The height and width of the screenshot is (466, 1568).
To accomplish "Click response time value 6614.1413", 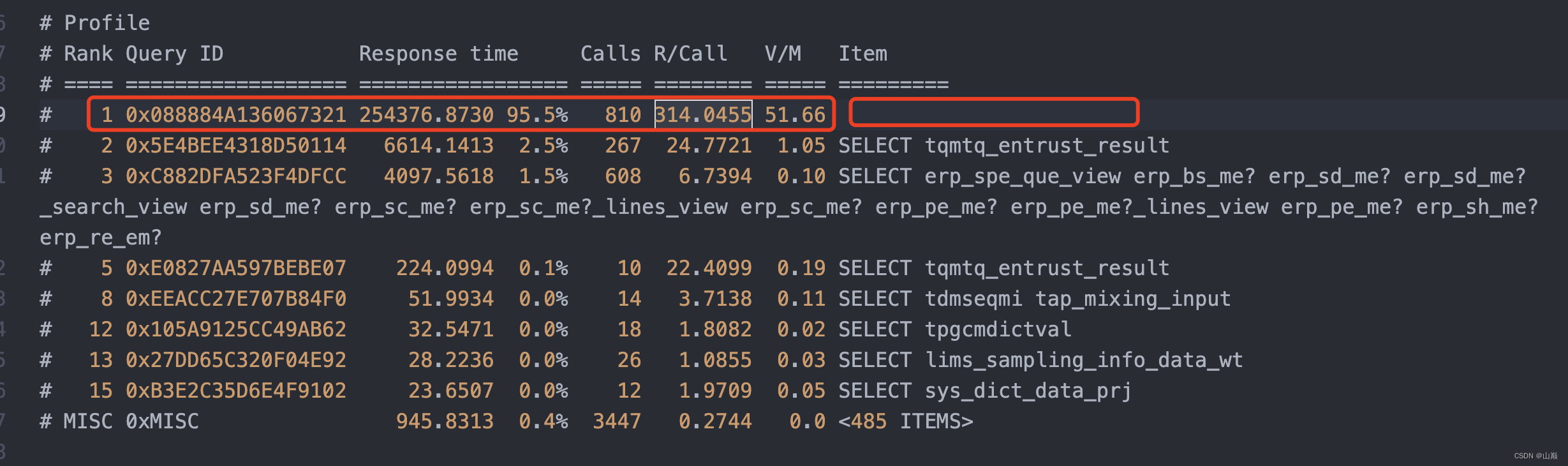I will click(x=439, y=146).
